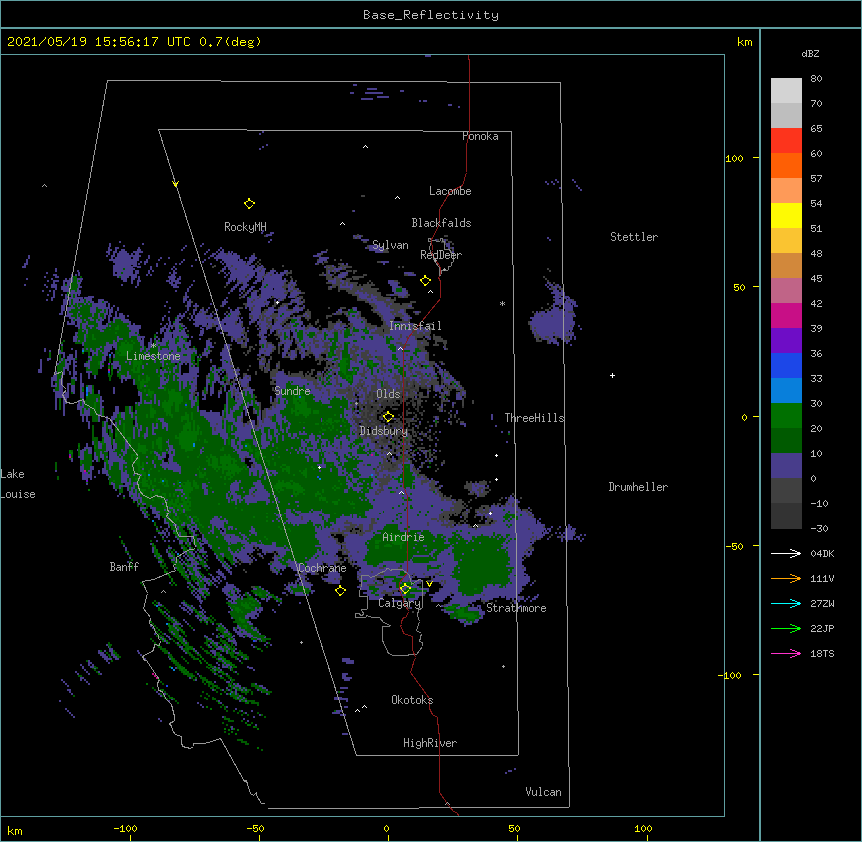Click the Okotoks label
The height and width of the screenshot is (842, 862).
coord(412,700)
